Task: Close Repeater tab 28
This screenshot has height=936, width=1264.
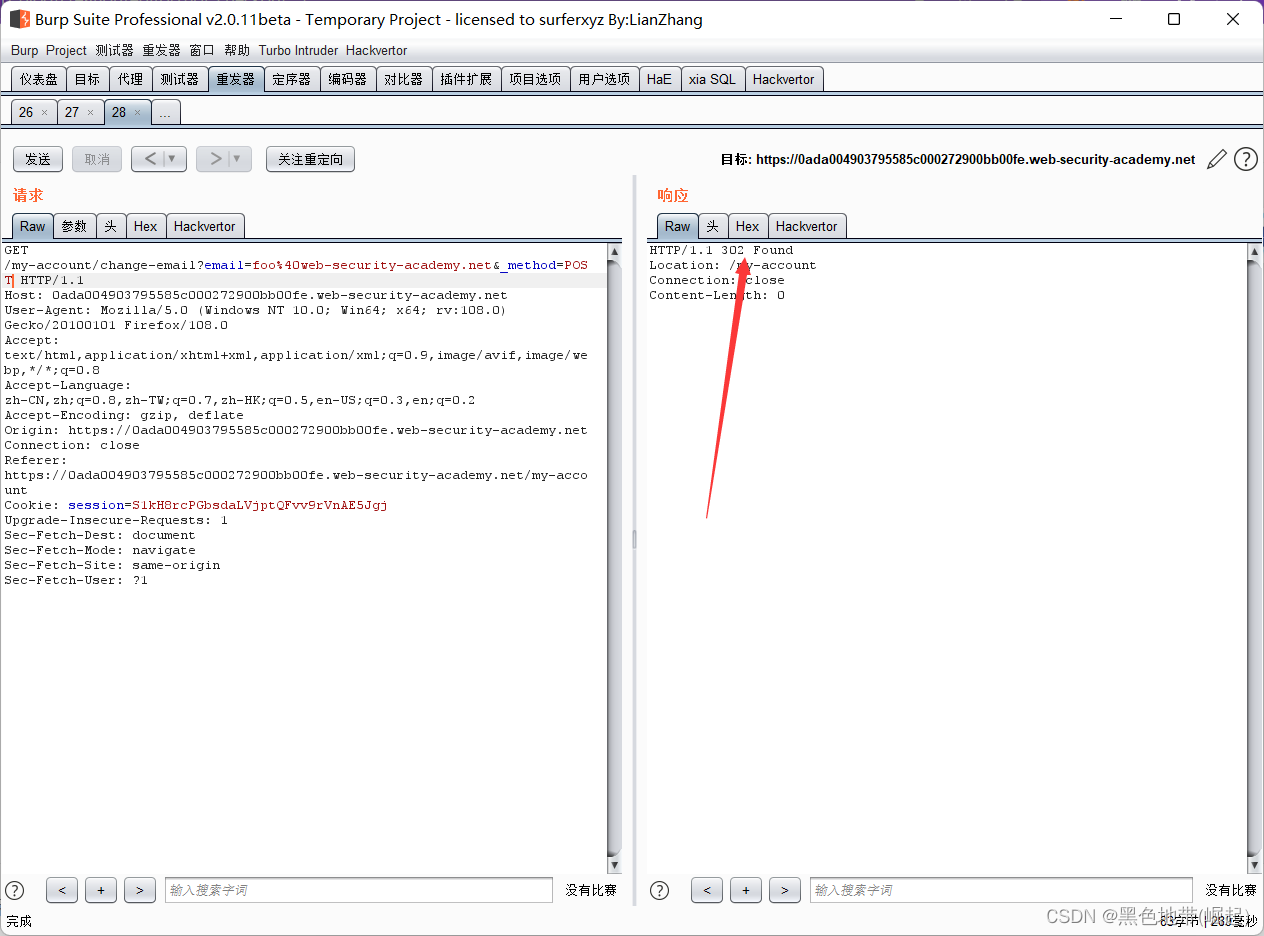Action: [138, 113]
